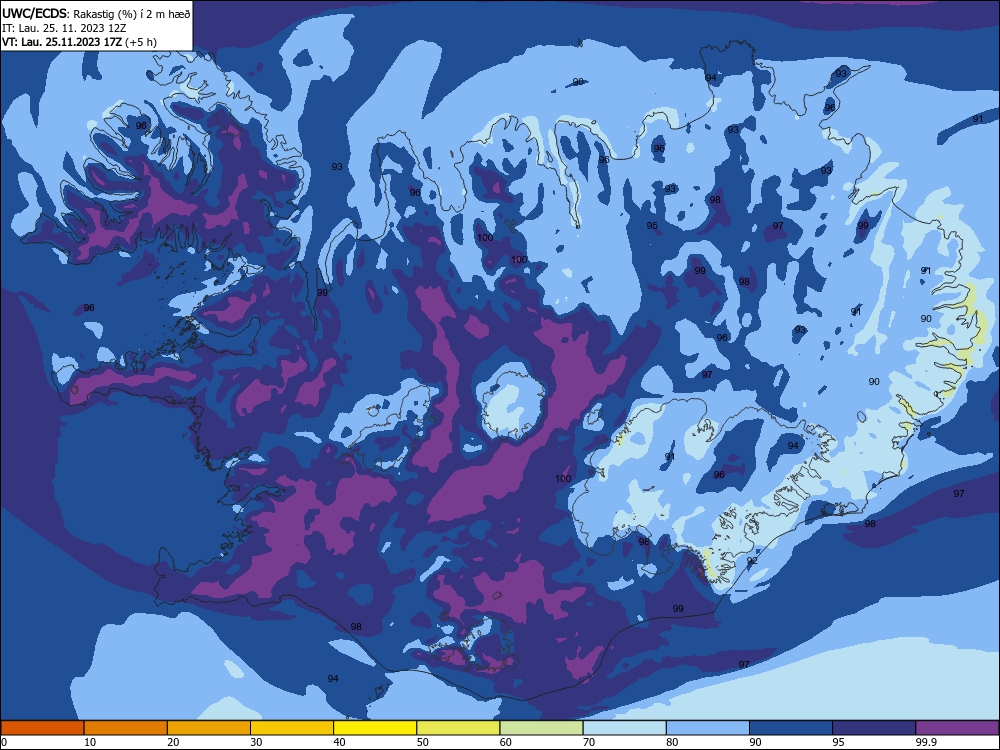Select the legend scale label '40'
Viewport: 1000px width, 750px height.
click(339, 742)
